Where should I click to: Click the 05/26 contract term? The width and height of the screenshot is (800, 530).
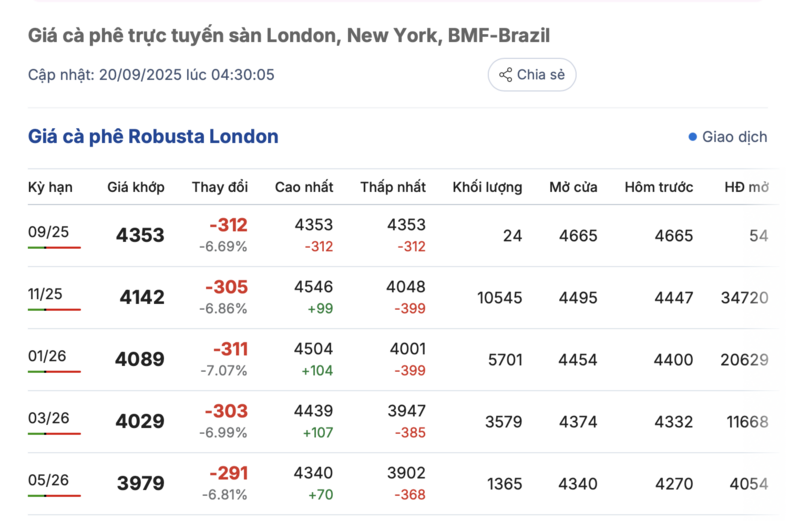click(47, 480)
